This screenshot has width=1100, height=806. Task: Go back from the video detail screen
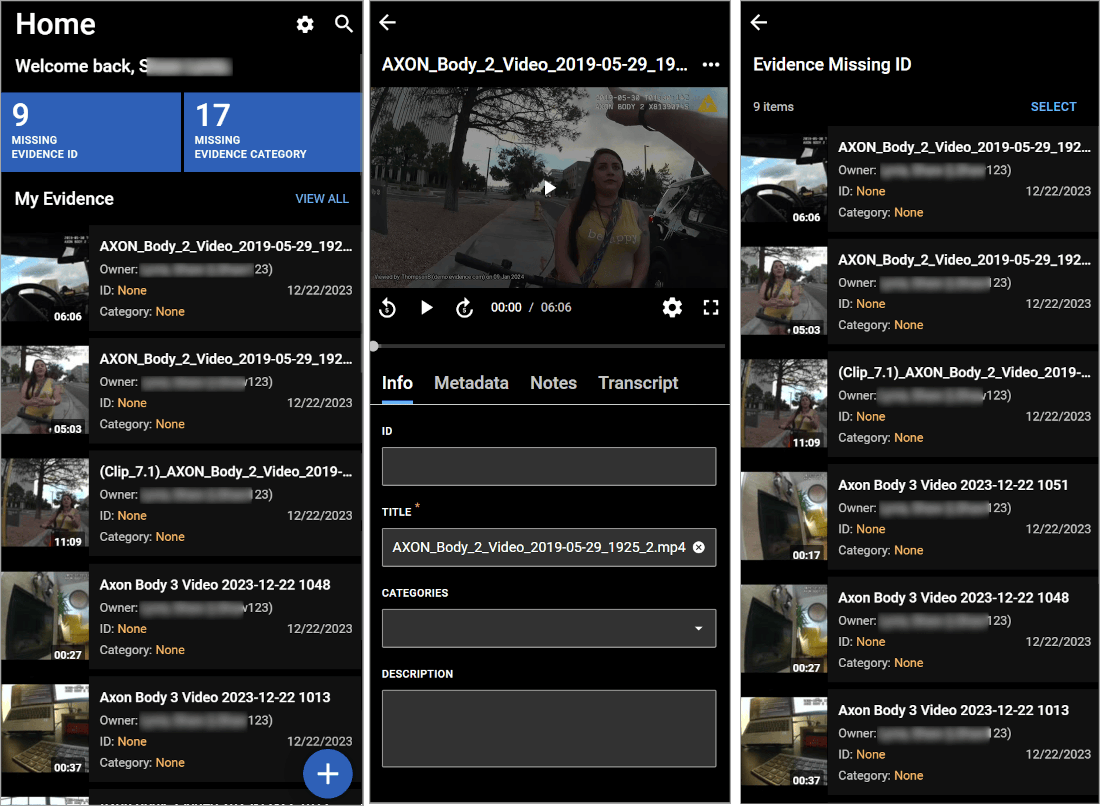pos(388,23)
